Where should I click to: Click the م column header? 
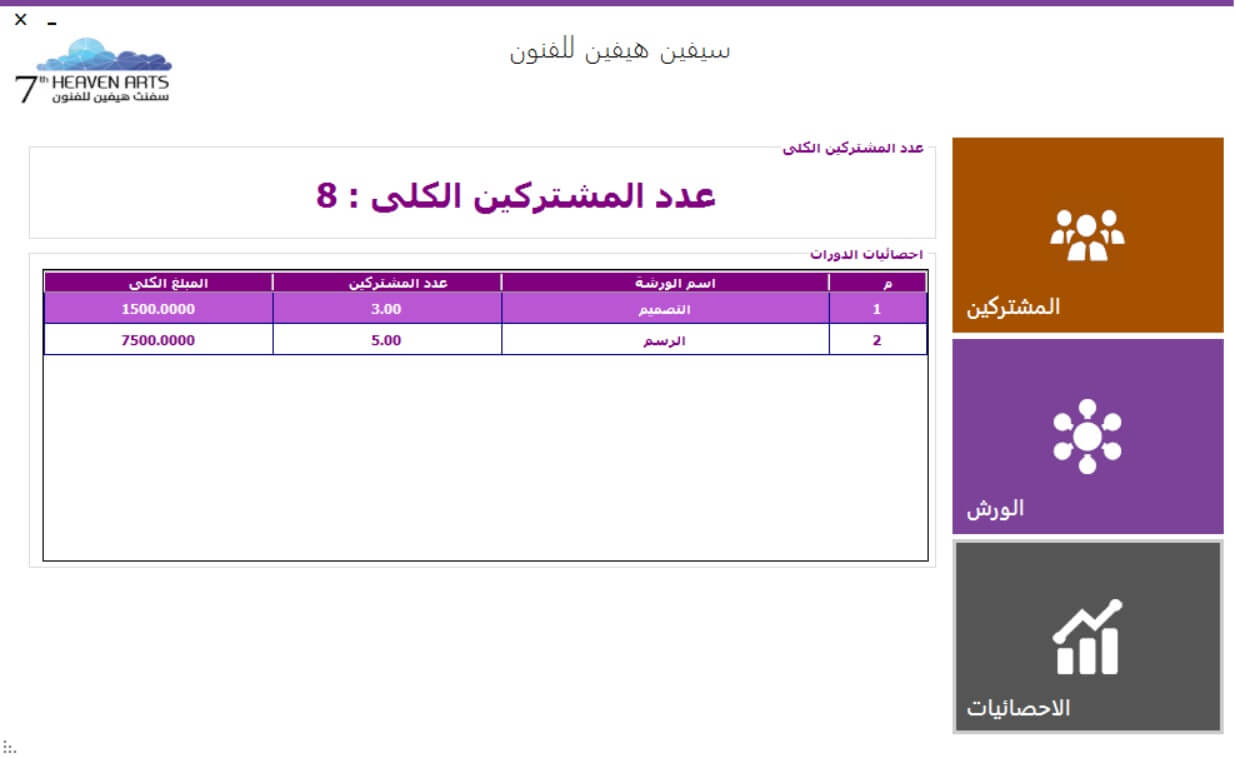(877, 282)
